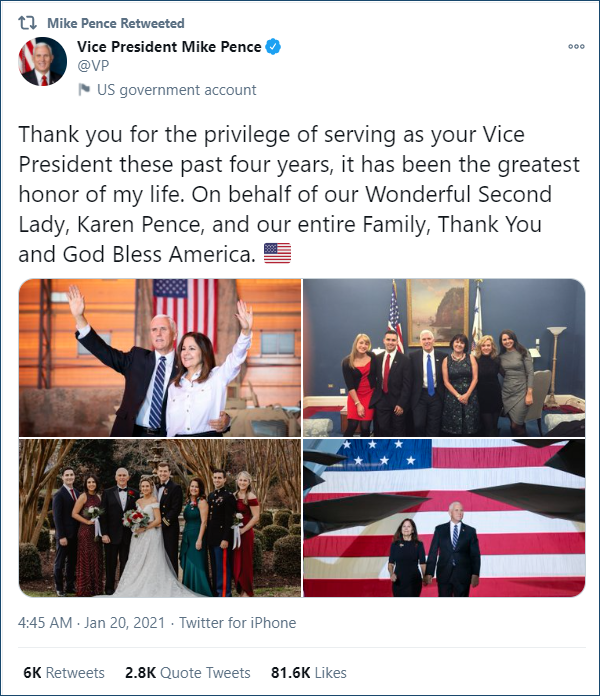Click the government account flag icon
Screen dimensions: 600x696
tap(85, 90)
